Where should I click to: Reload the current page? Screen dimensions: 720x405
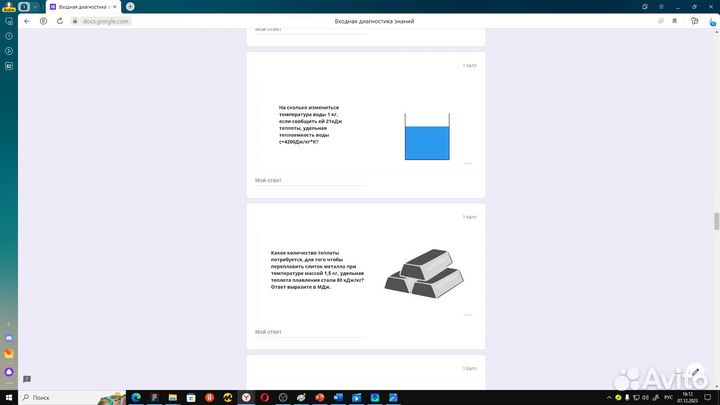click(60, 21)
